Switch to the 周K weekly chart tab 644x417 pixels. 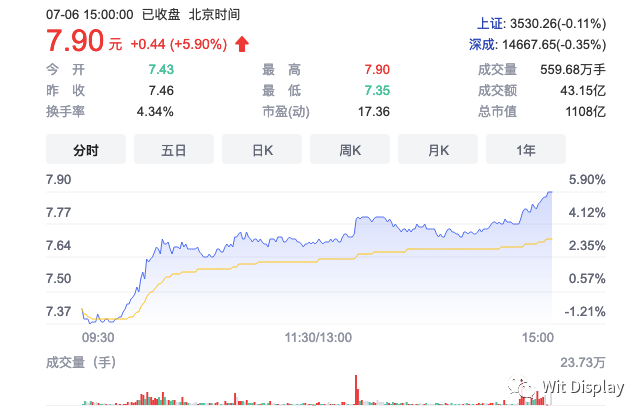[x=350, y=150]
